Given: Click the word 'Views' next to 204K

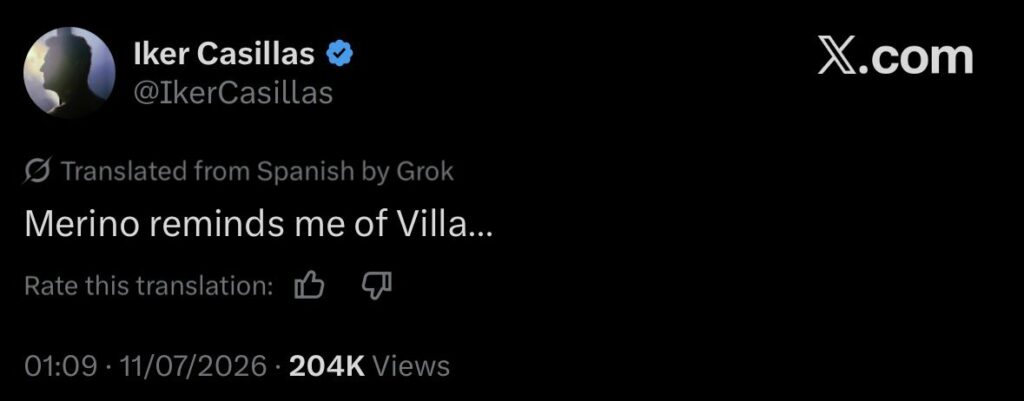Looking at the screenshot, I should tap(410, 366).
